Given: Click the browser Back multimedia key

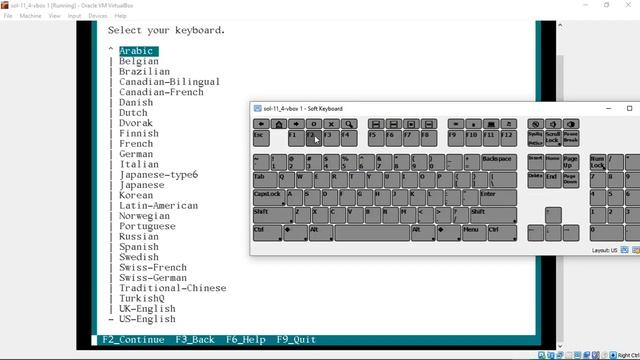Looking at the screenshot, I should [x=261, y=124].
